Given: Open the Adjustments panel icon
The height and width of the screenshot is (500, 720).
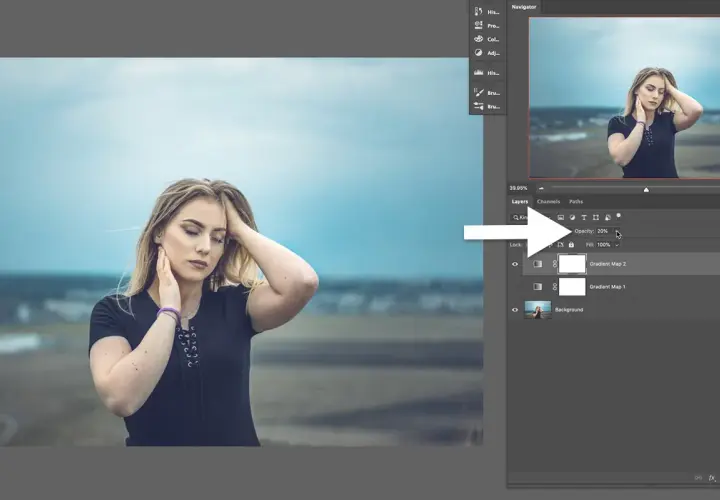Looking at the screenshot, I should (478, 53).
